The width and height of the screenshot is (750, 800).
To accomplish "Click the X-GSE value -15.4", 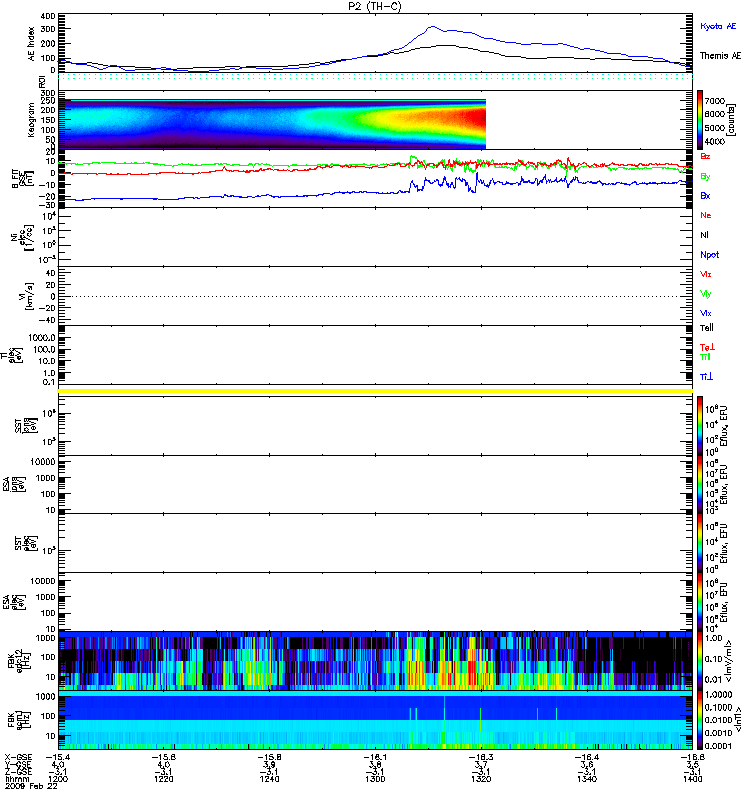I will (58, 757).
